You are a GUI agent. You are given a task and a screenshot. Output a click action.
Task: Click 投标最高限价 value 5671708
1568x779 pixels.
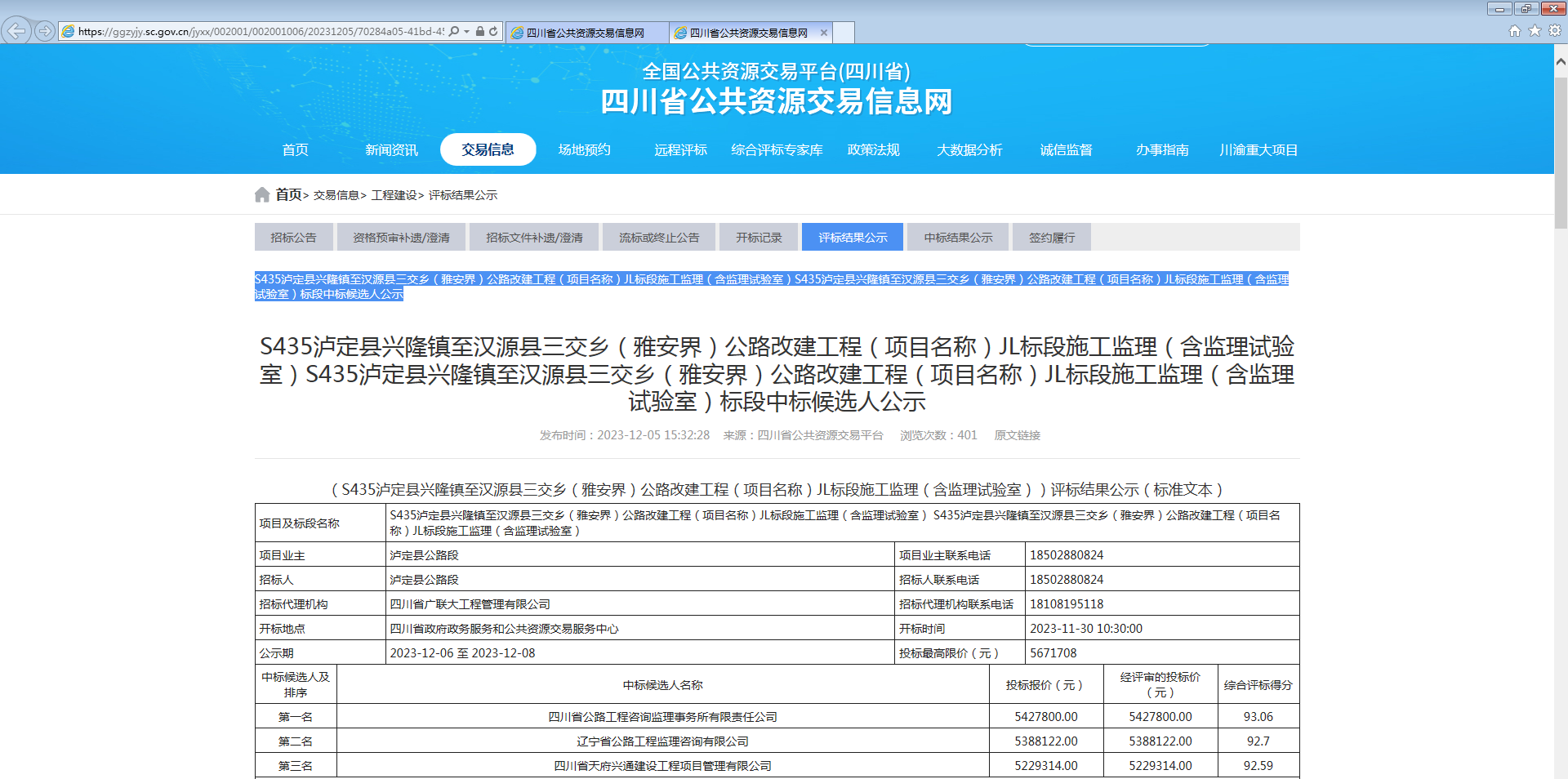(1053, 653)
